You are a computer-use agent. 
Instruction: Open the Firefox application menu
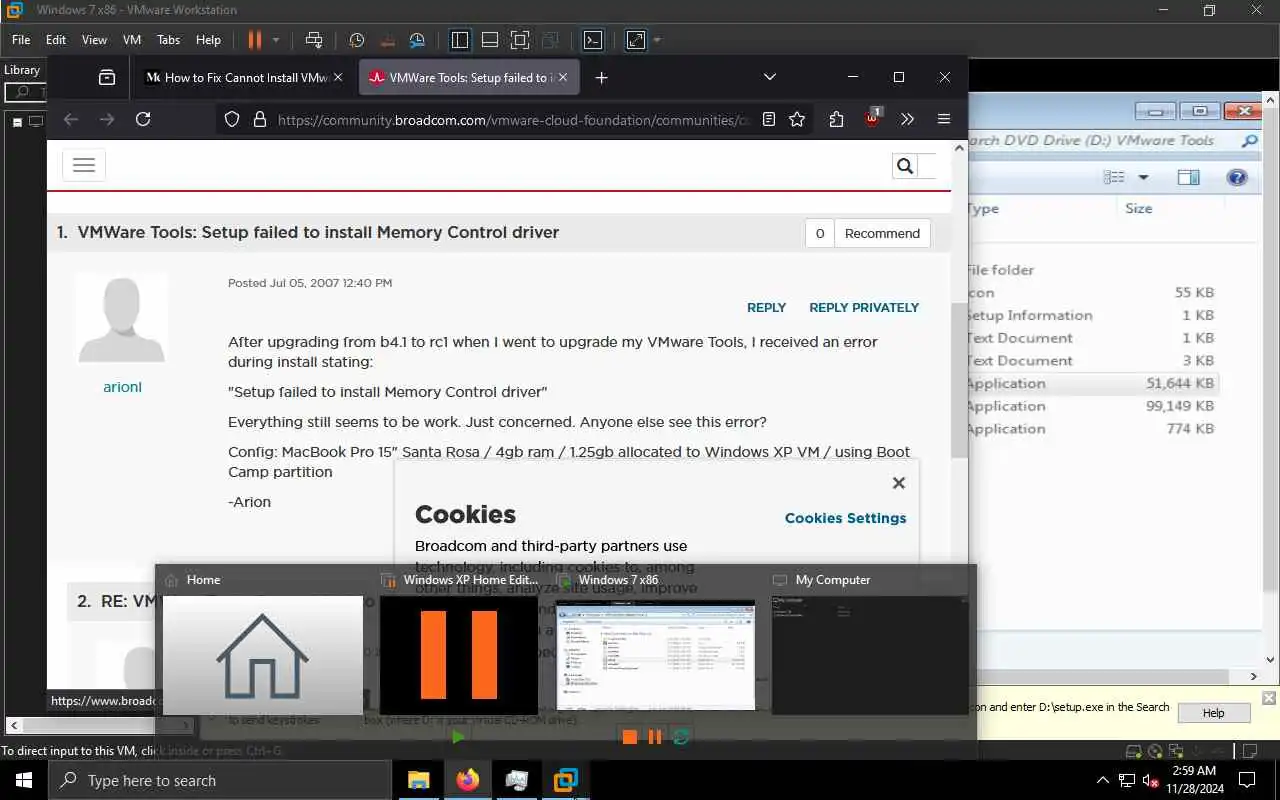[x=943, y=119]
